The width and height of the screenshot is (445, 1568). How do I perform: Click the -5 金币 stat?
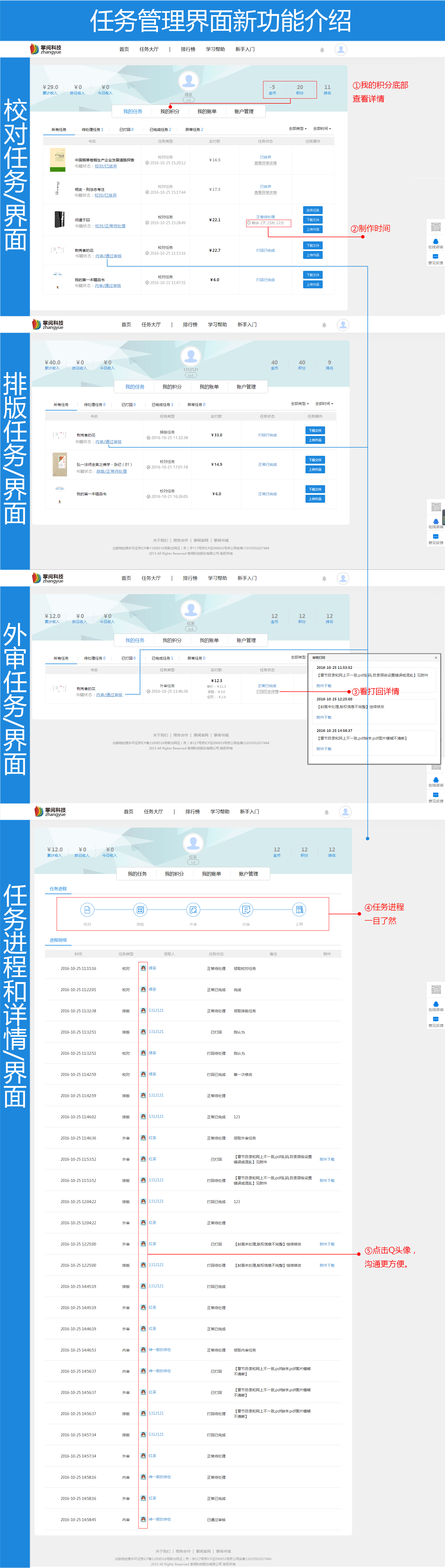pos(272,90)
